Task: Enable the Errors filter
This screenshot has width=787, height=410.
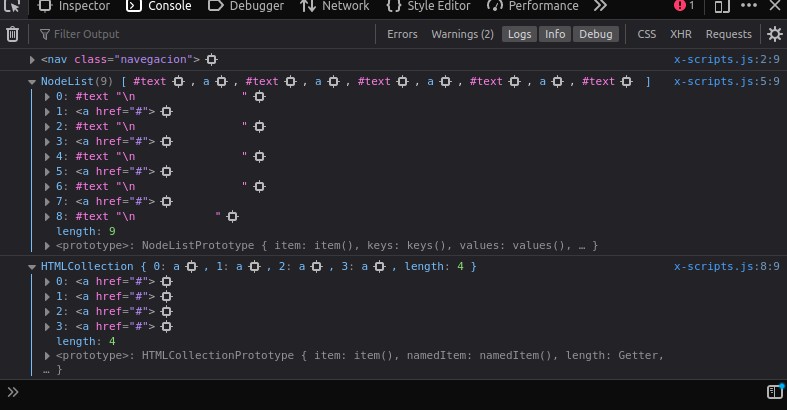Action: coord(402,34)
